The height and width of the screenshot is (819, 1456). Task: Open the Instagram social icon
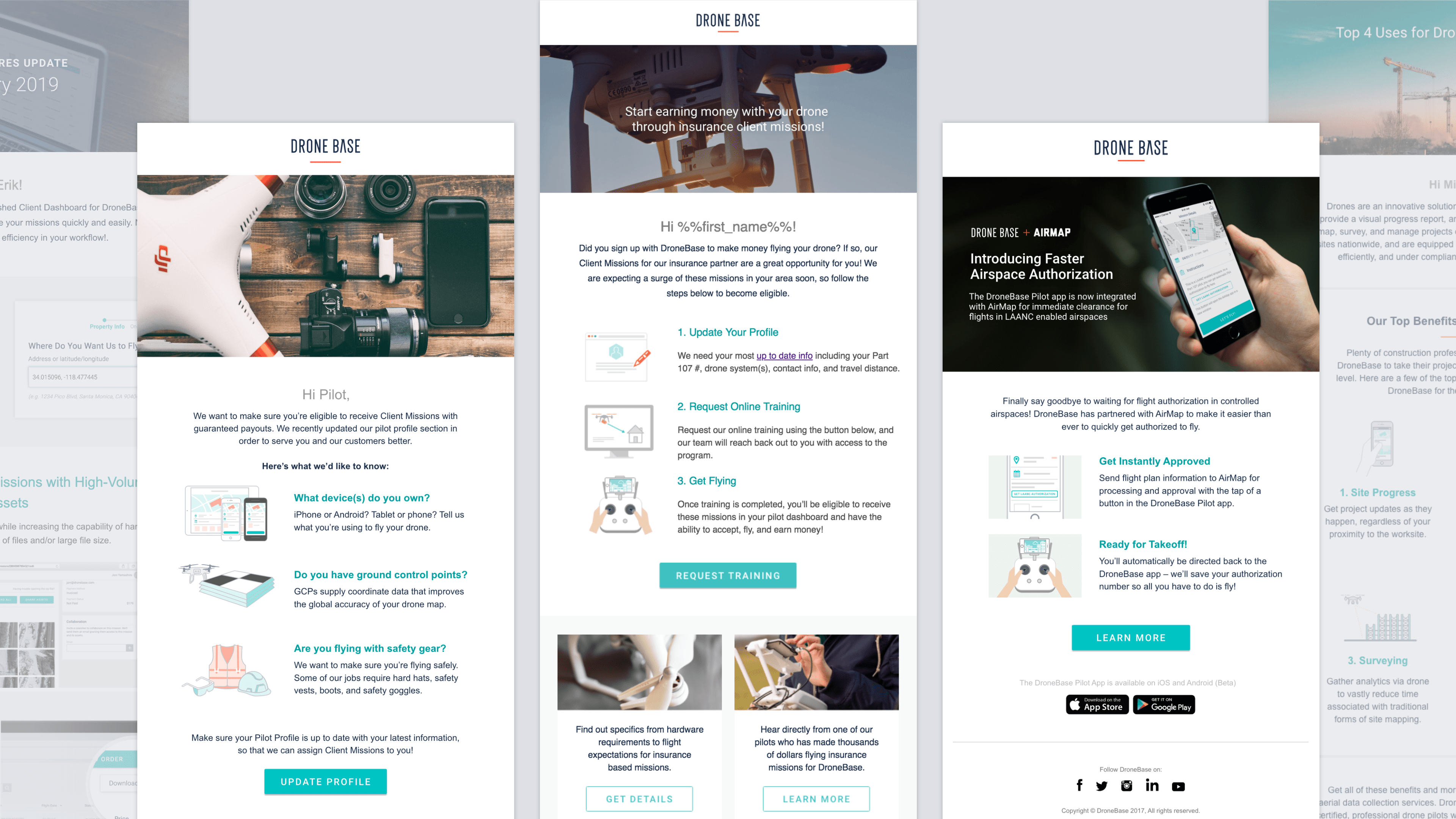tap(1127, 786)
